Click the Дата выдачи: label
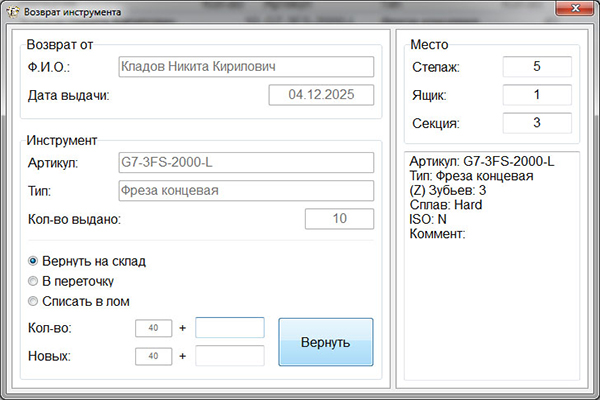 point(68,95)
